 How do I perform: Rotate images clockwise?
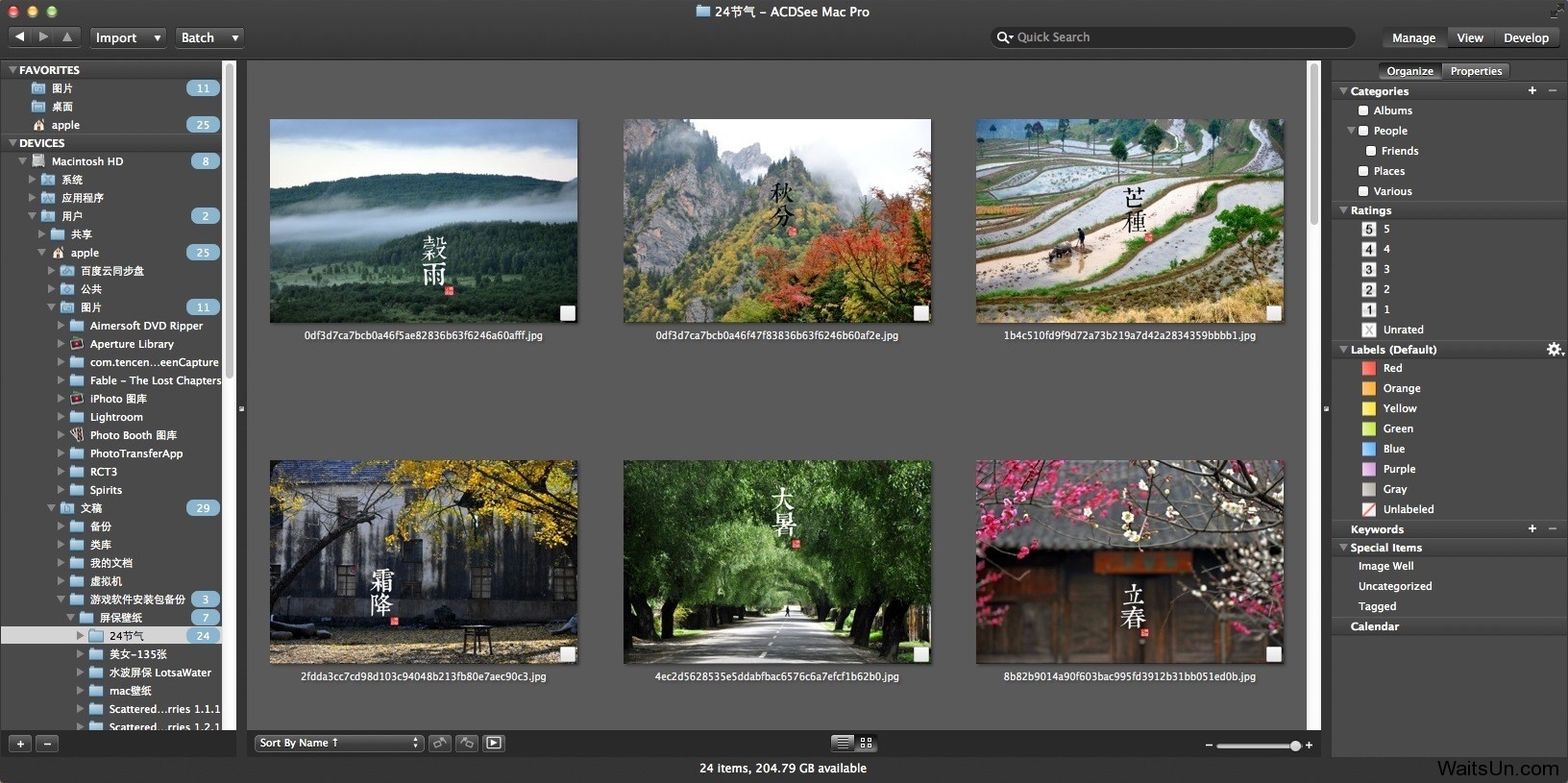click(467, 743)
